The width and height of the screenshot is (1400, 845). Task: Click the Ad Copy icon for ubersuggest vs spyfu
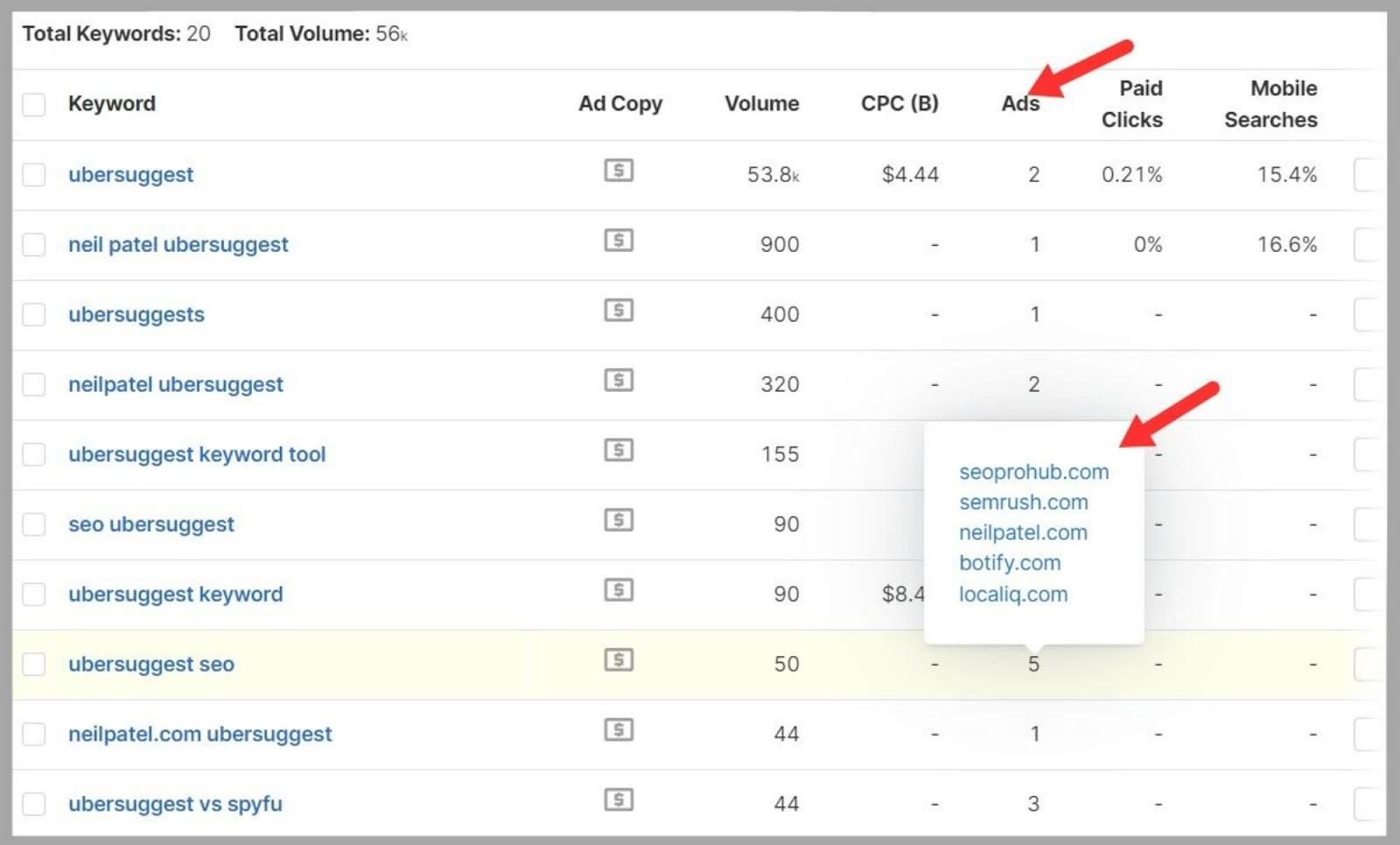(619, 799)
